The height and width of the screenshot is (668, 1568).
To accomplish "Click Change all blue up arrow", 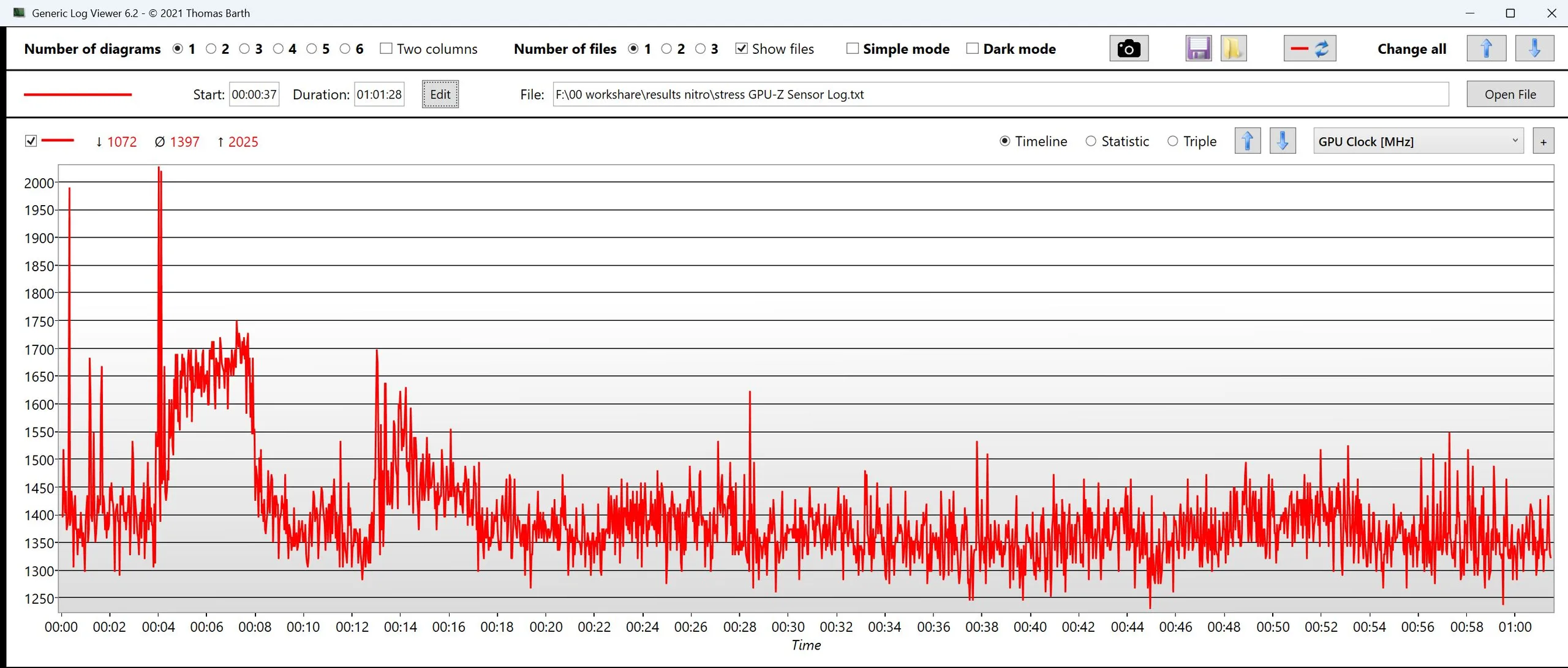I will [x=1486, y=48].
